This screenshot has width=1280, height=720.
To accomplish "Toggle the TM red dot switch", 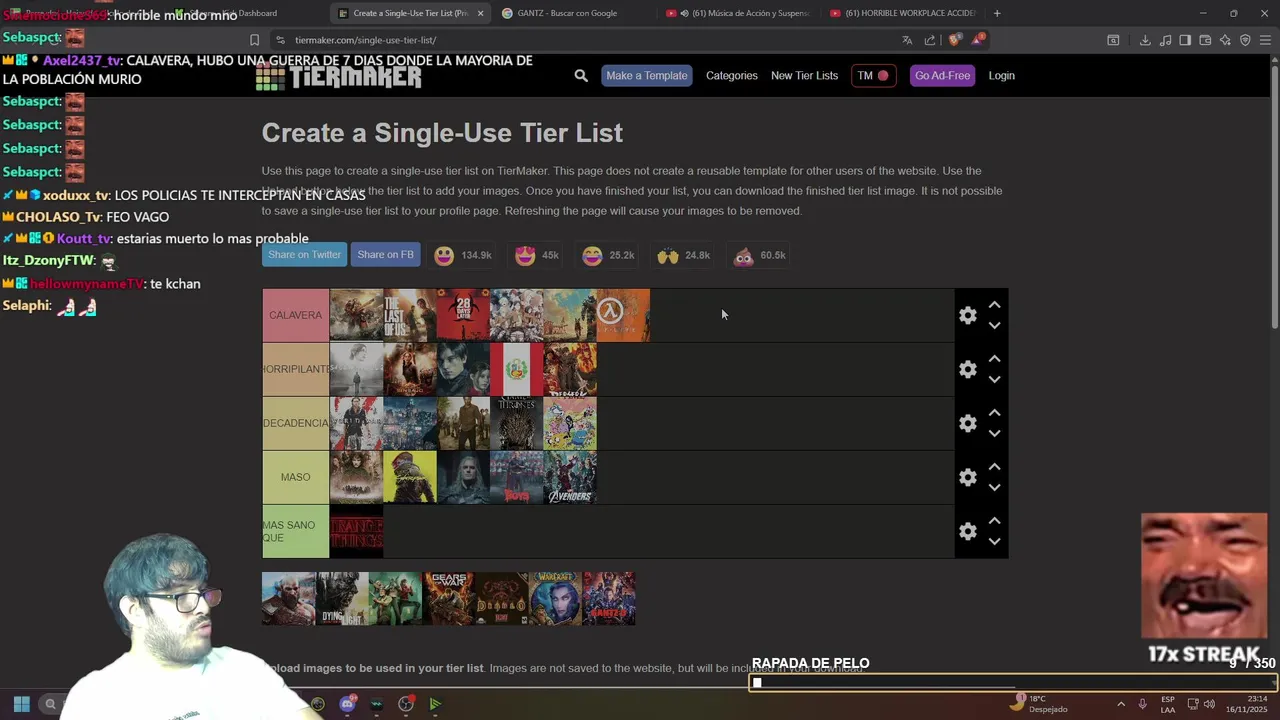I will point(873,76).
